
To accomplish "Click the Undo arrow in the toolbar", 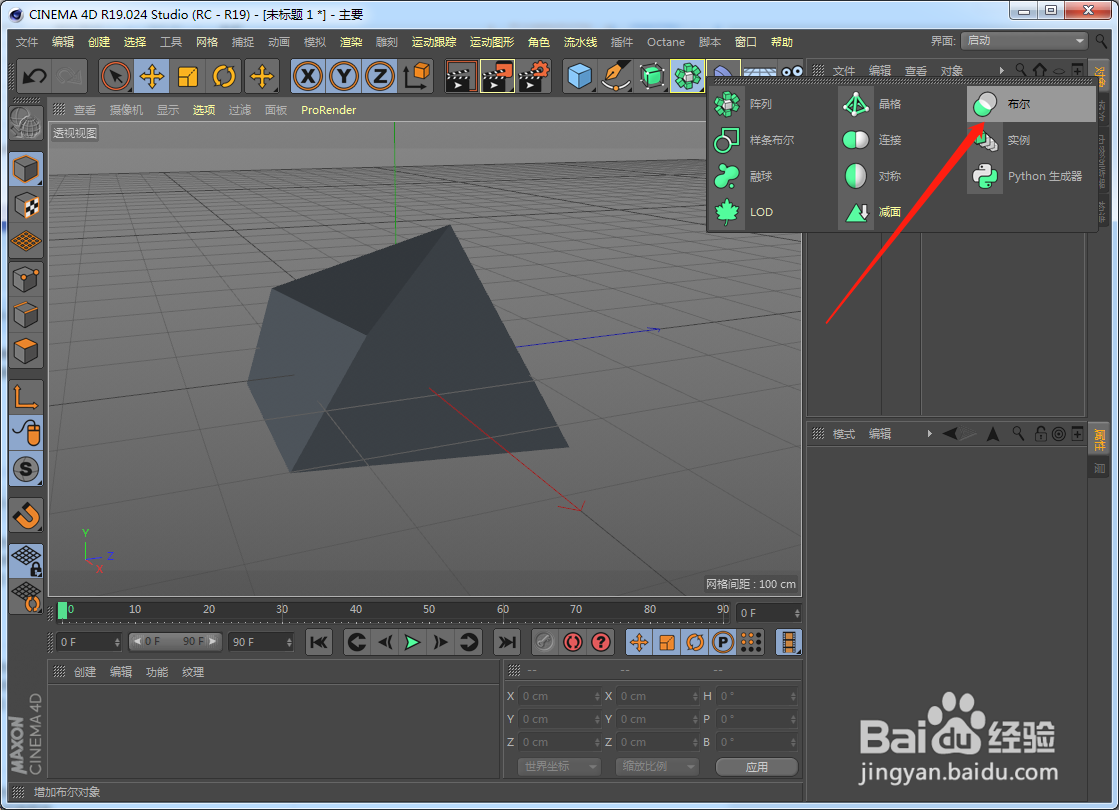I will 34,76.
